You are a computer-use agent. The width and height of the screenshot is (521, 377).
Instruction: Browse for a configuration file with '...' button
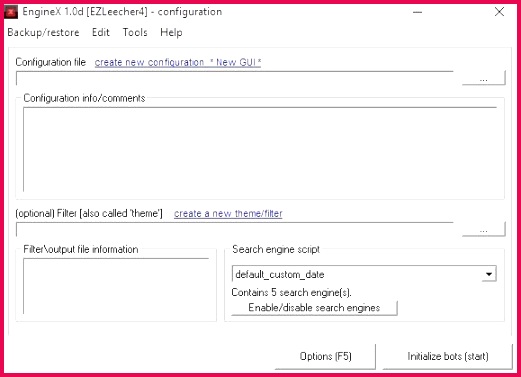tap(484, 78)
